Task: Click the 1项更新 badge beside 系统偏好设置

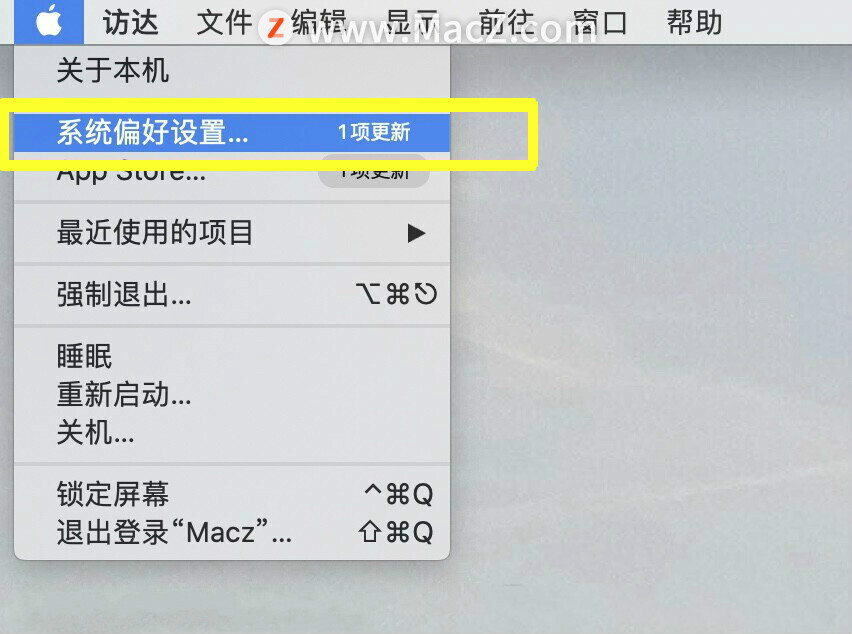Action: tap(374, 132)
